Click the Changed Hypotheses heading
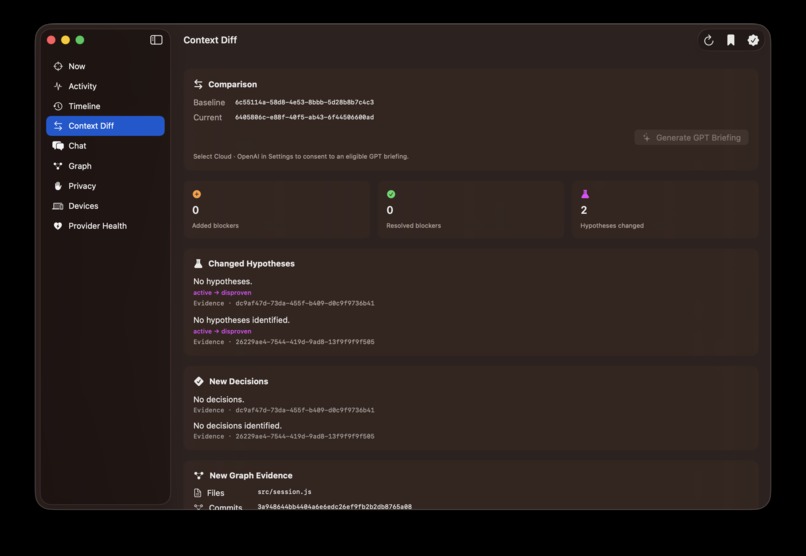The height and width of the screenshot is (556, 806). [x=251, y=264]
